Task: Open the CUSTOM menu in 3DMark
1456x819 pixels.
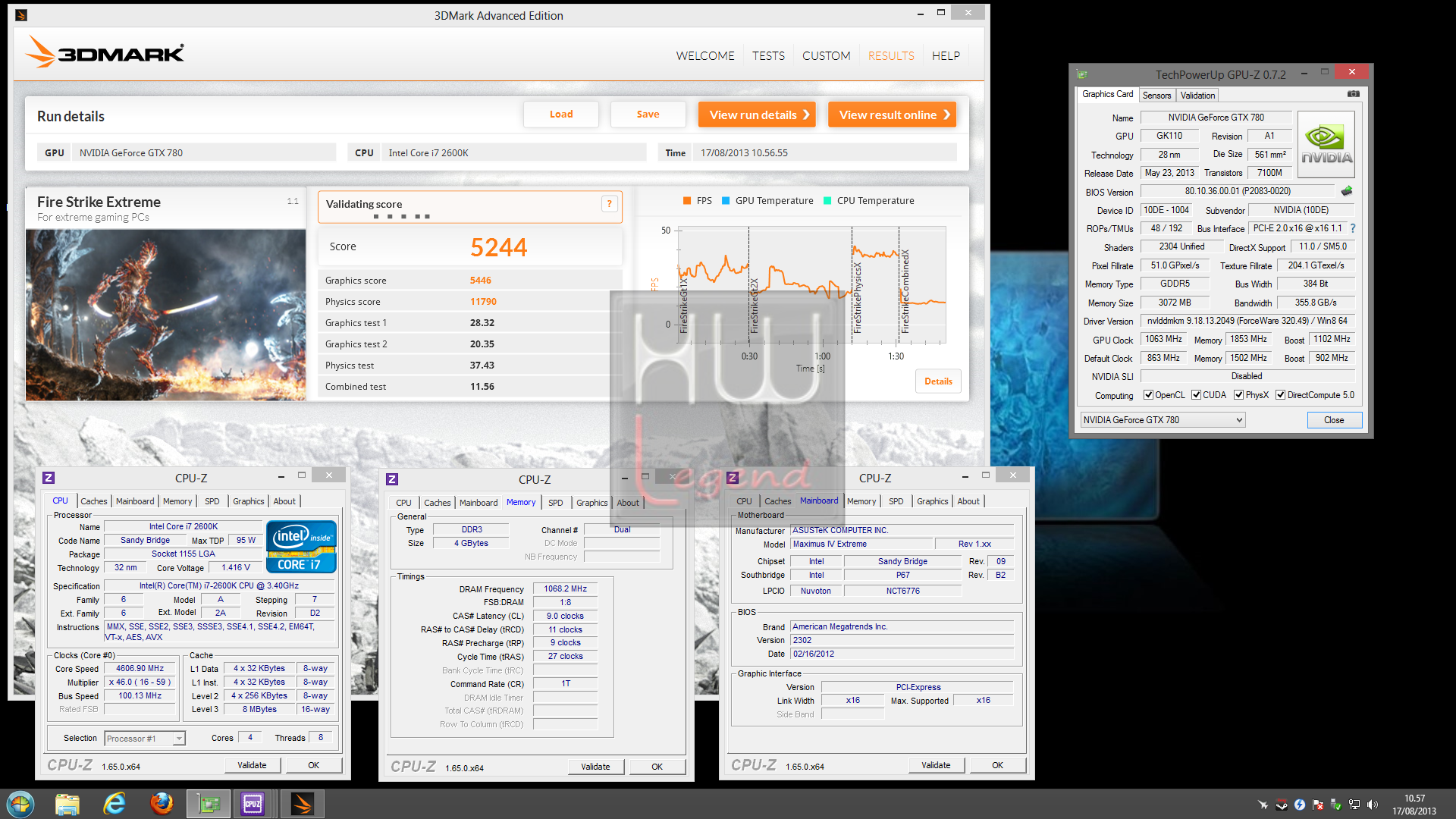Action: click(x=827, y=55)
